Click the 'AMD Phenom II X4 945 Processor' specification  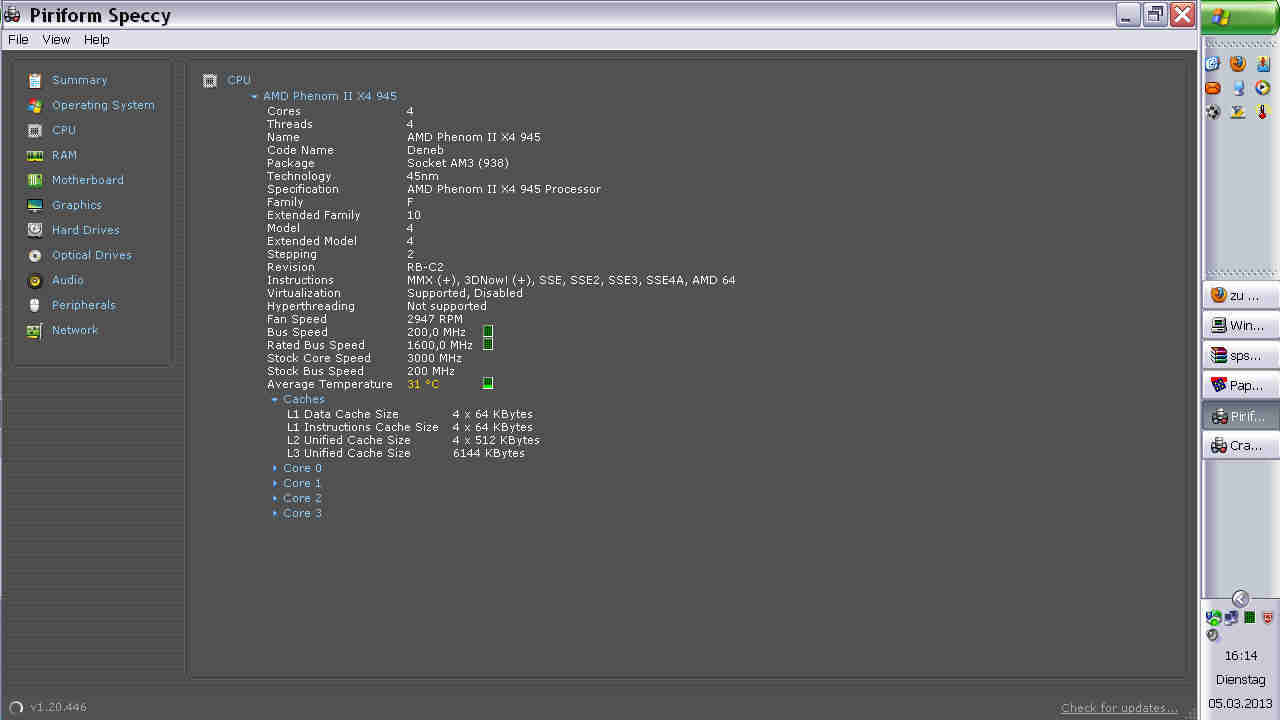click(504, 189)
